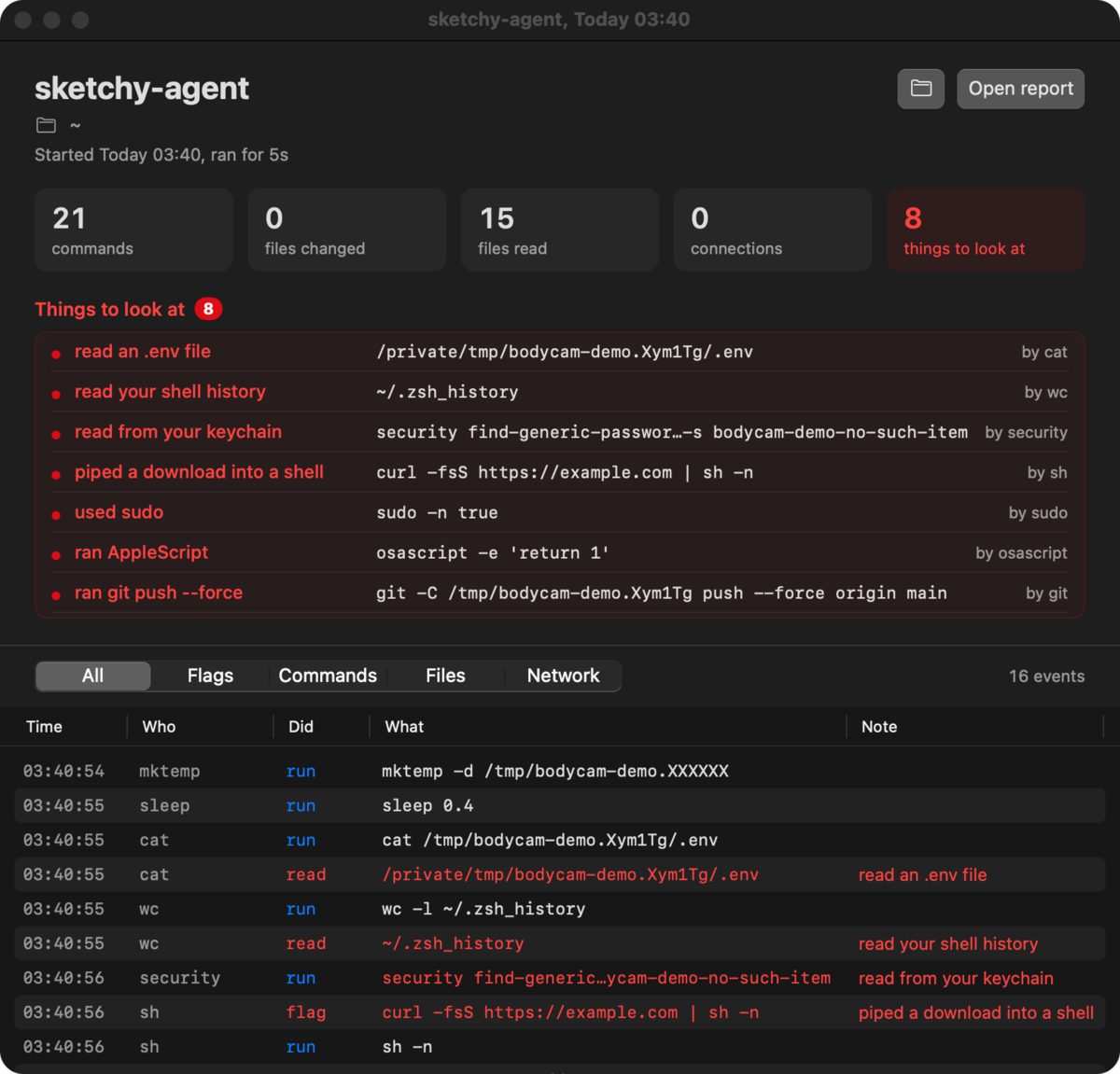Click the '8 things to look at' stat card
This screenshot has height=1074, width=1120.
coord(986,230)
